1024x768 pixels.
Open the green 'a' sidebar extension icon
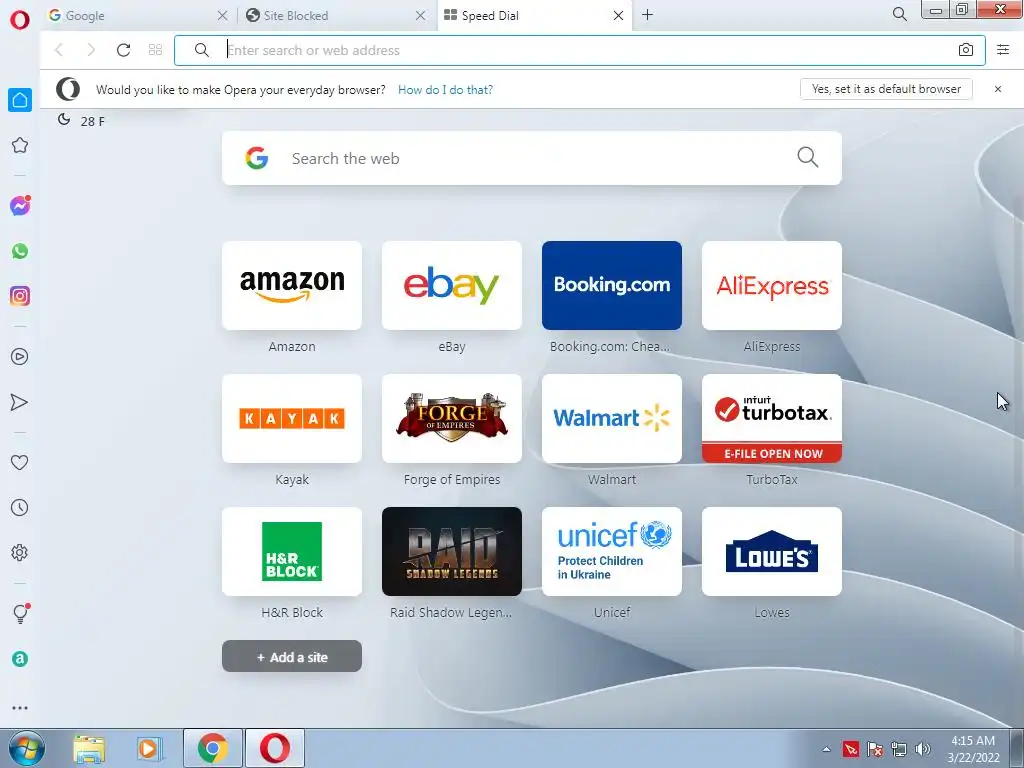coord(20,659)
